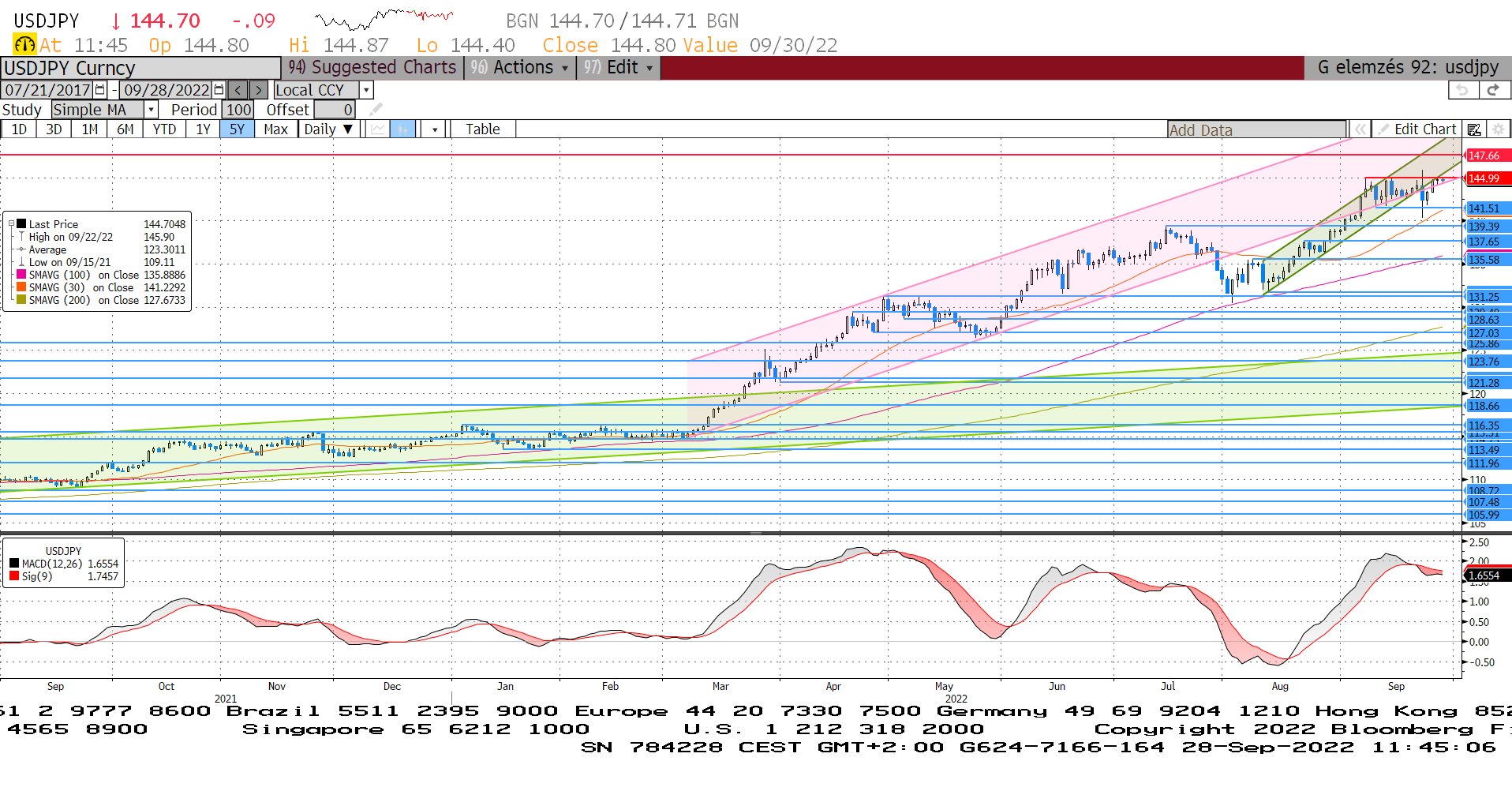Open the start date calendar picker

pyautogui.click(x=100, y=90)
